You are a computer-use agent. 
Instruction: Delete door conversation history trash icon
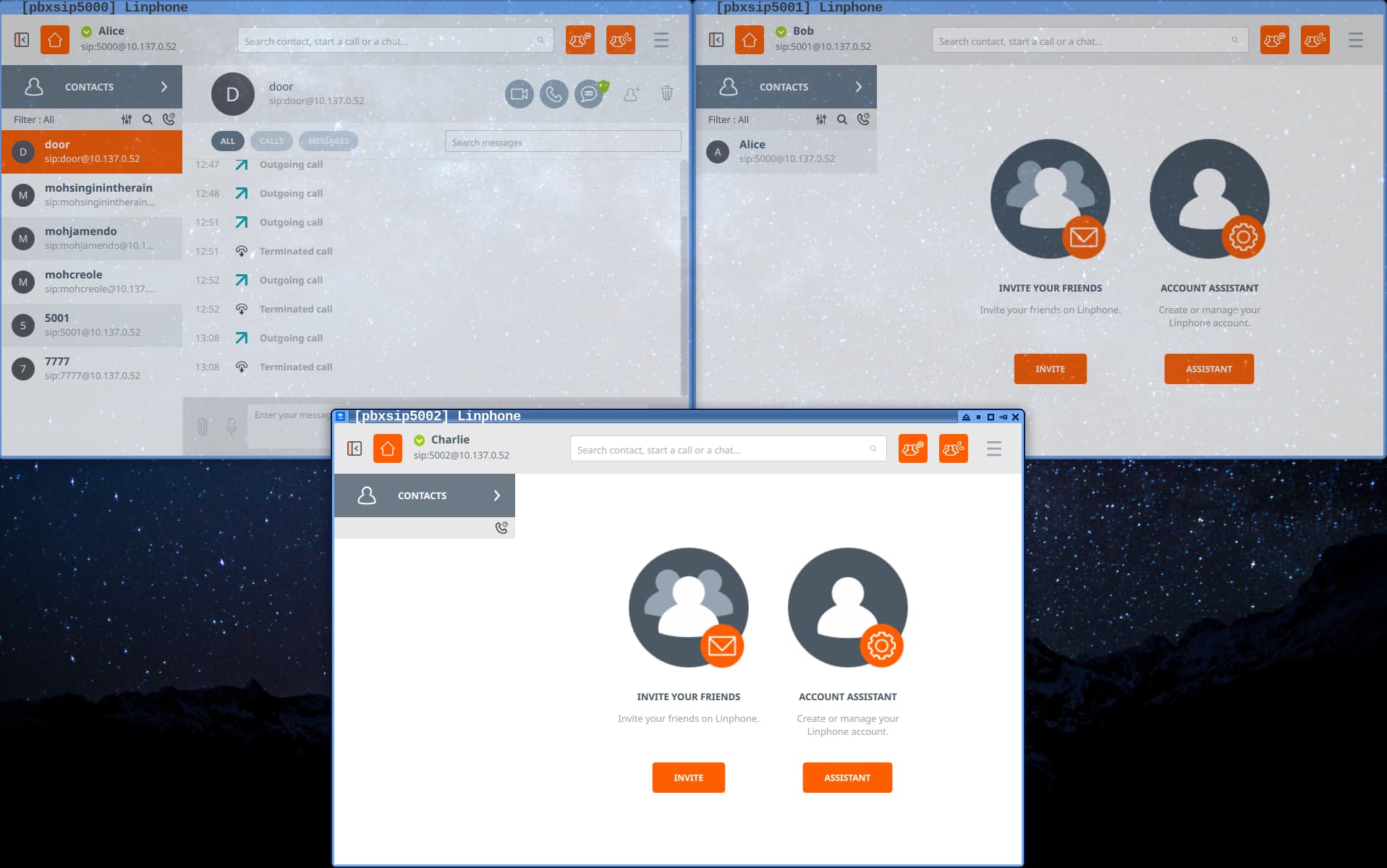tap(667, 93)
